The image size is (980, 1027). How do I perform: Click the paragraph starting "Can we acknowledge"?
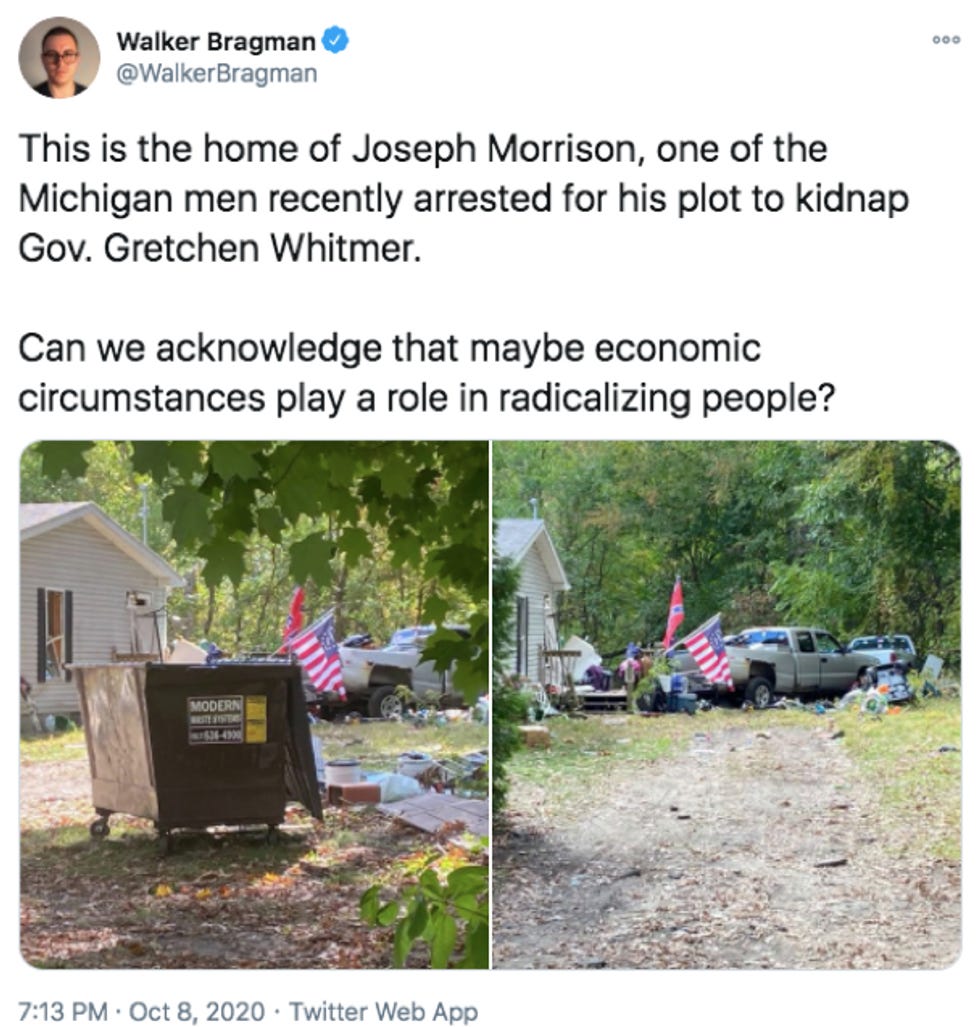(427, 373)
